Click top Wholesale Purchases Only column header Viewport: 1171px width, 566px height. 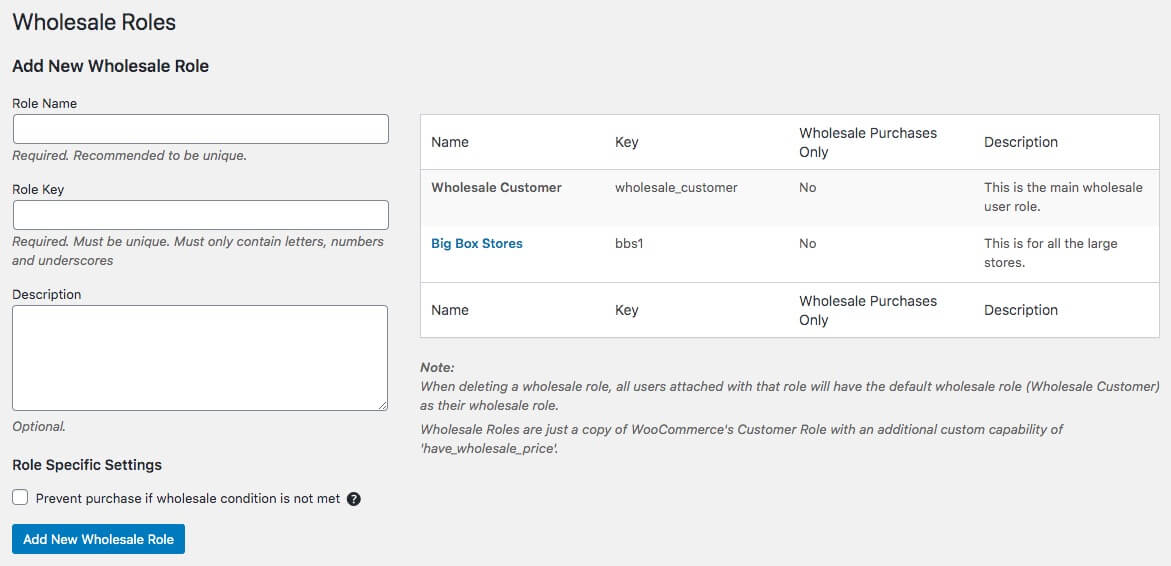tap(867, 142)
